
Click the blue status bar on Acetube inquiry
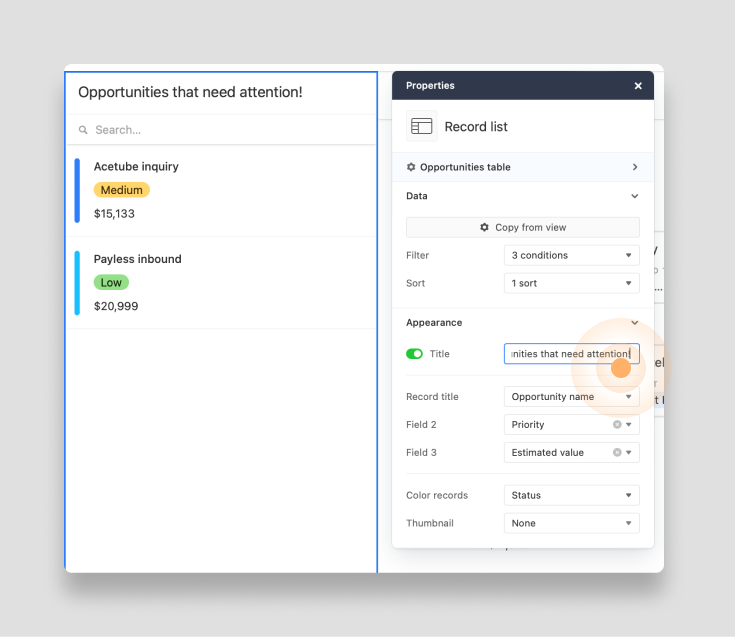(x=77, y=190)
